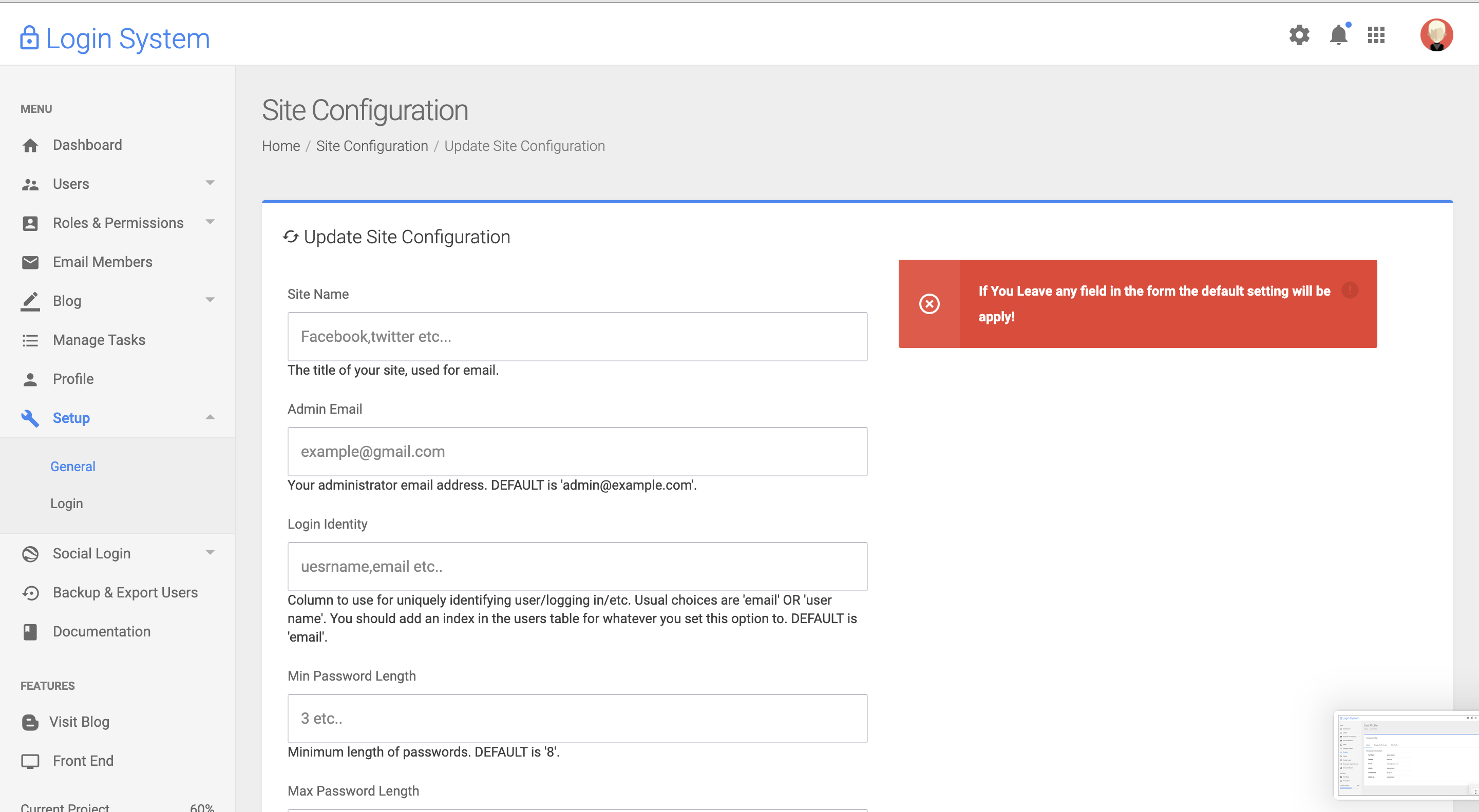Click the settings gear icon in header
The width and height of the screenshot is (1479, 812).
pyautogui.click(x=1299, y=35)
